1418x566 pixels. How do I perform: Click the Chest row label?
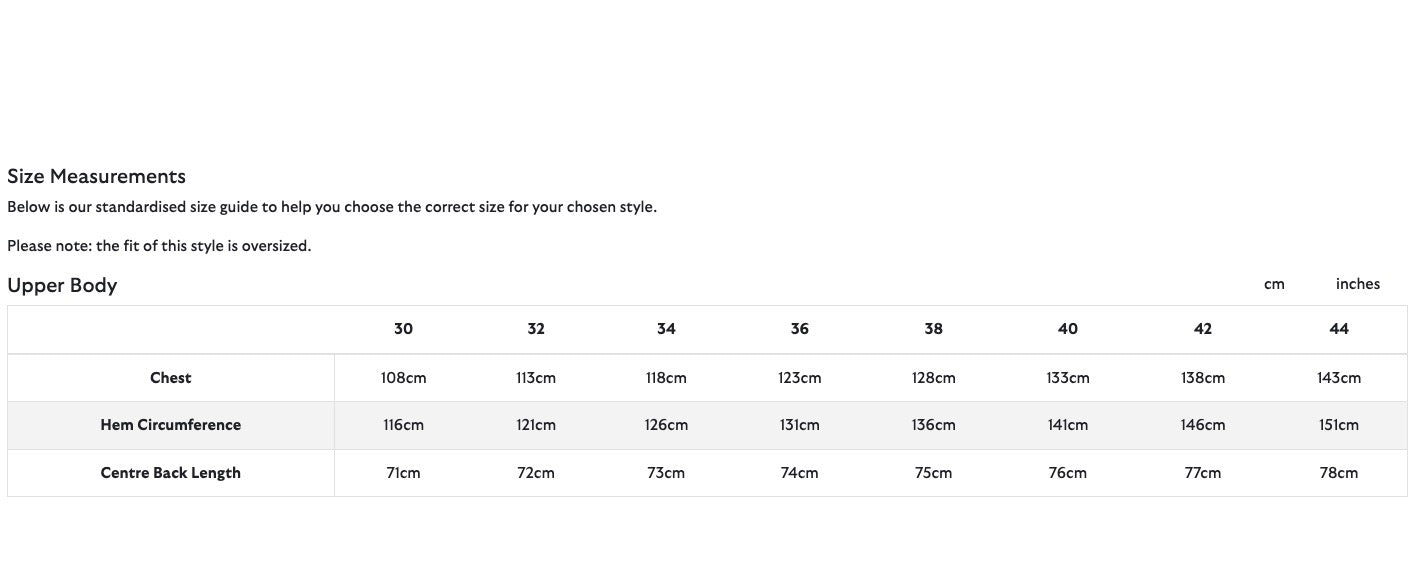[171, 378]
